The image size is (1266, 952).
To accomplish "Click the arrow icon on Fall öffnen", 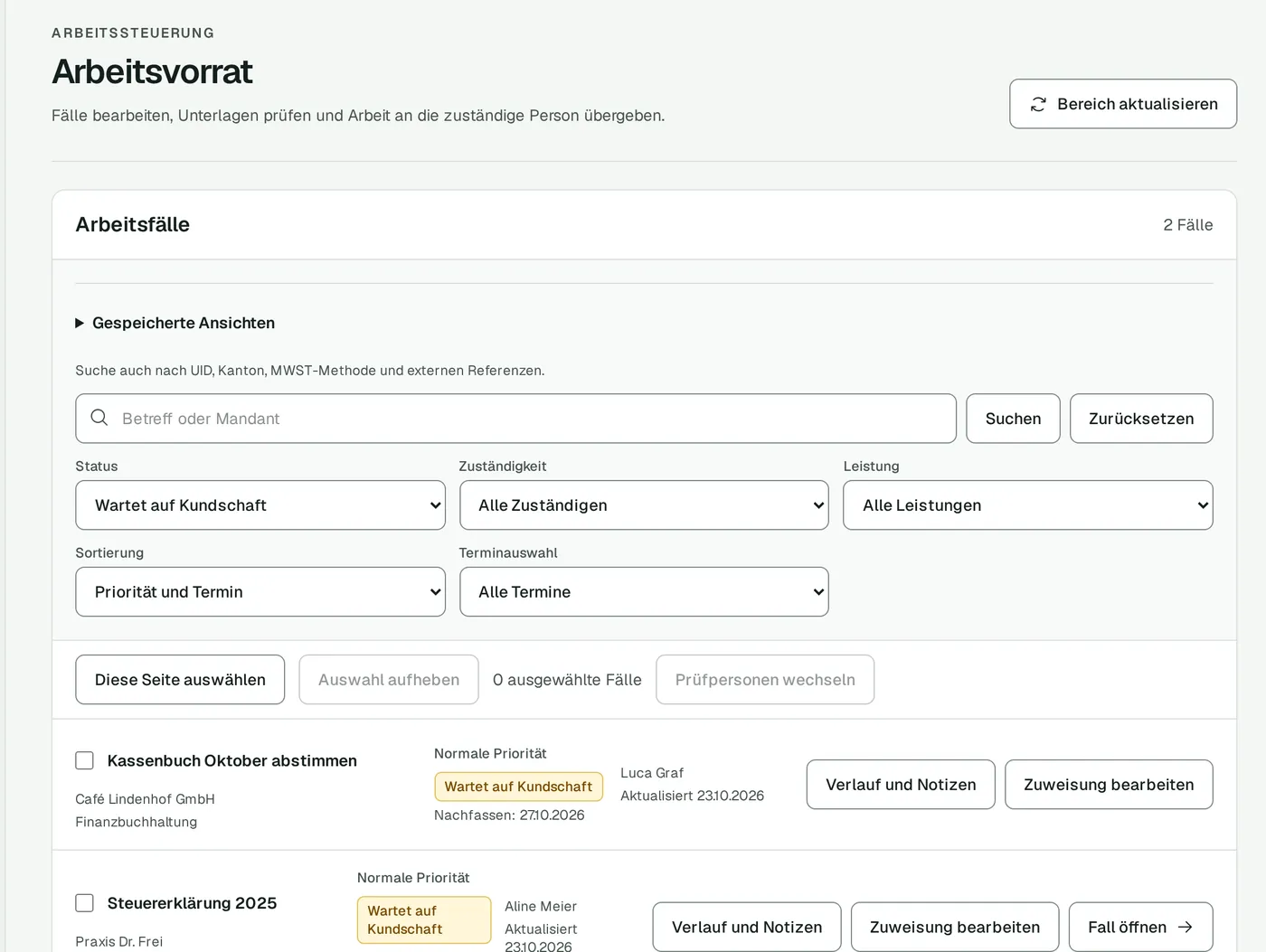I will pyautogui.click(x=1185, y=927).
